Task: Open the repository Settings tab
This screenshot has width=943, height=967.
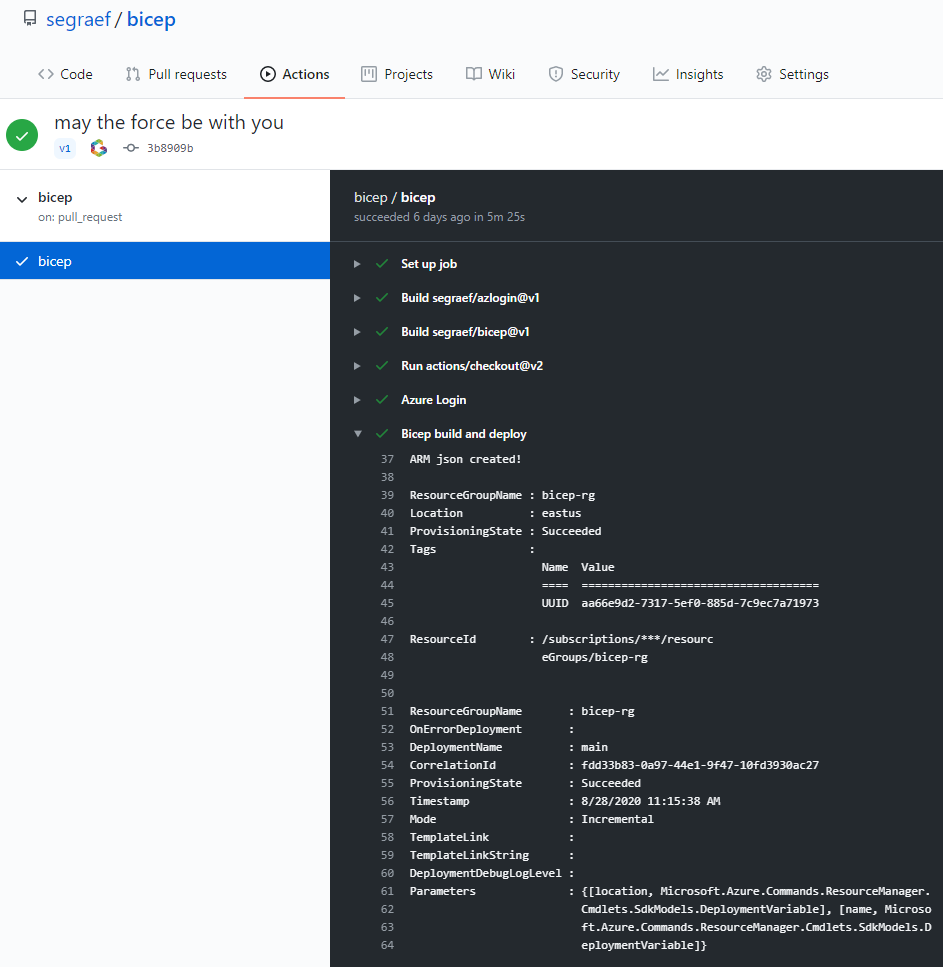Action: click(x=792, y=74)
